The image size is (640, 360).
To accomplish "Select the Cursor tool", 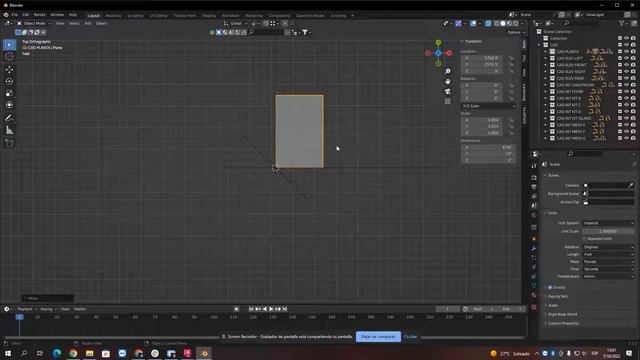I will pos(9,57).
